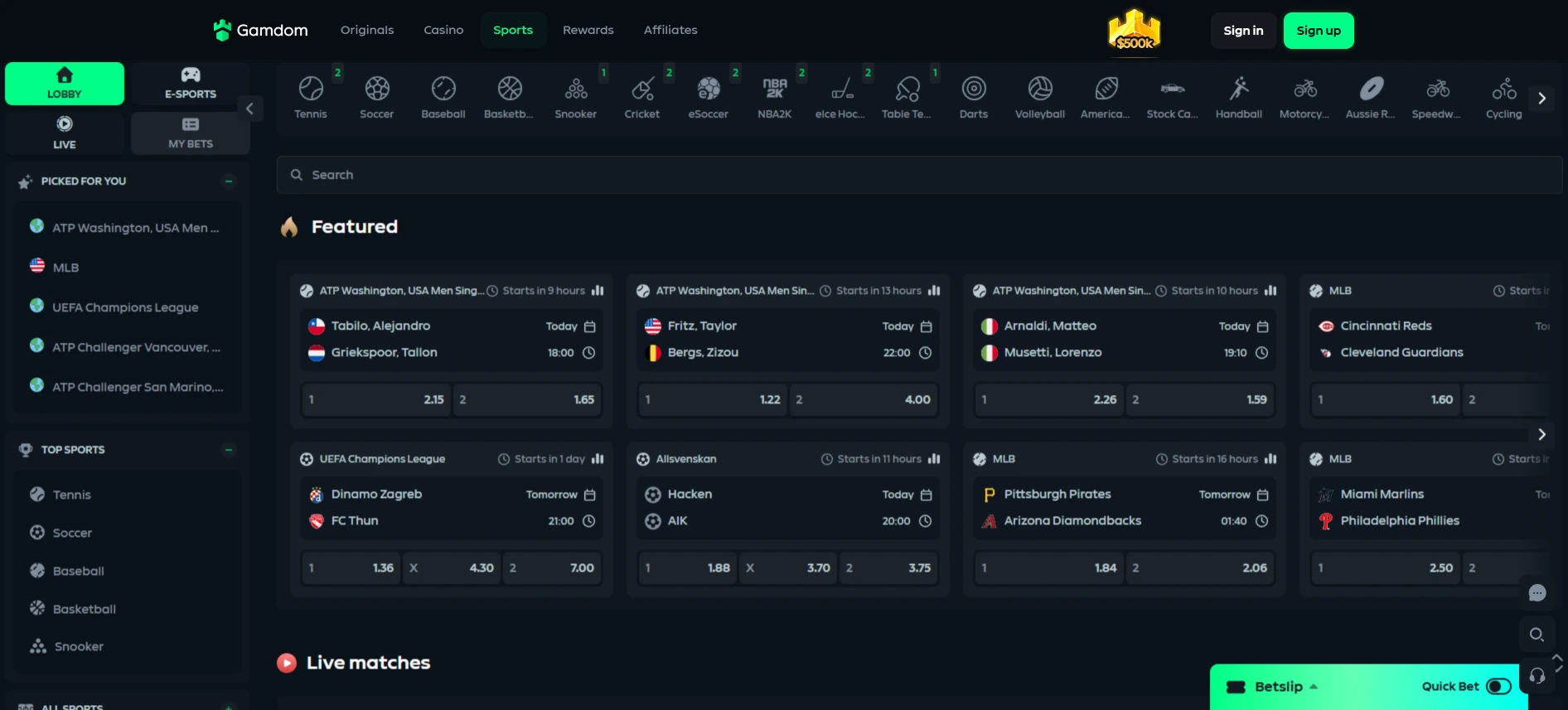Bet on Tabilo at odds 2.15
Screen dimensions: 1568x710
pos(375,399)
